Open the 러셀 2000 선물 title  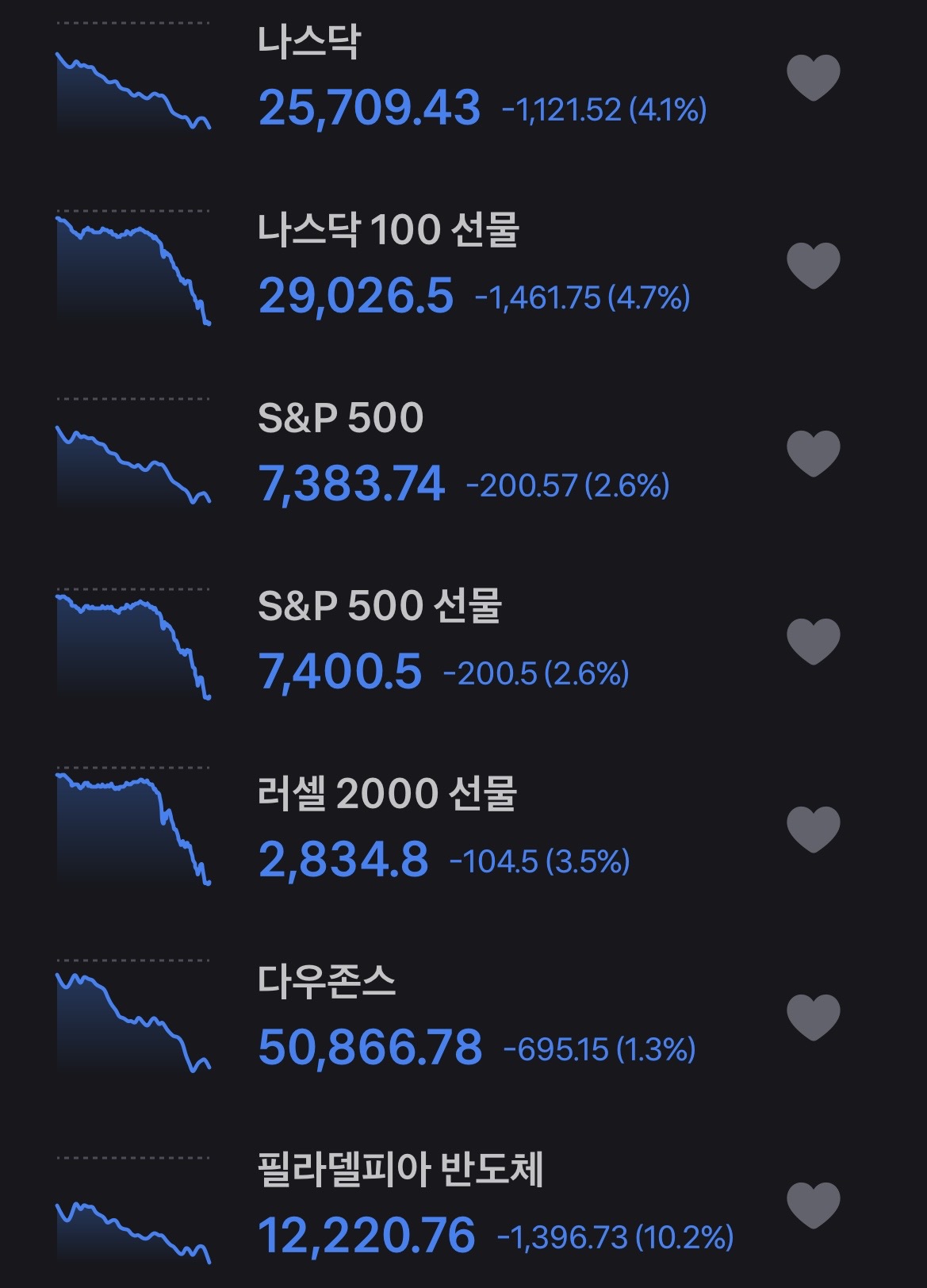point(387,794)
